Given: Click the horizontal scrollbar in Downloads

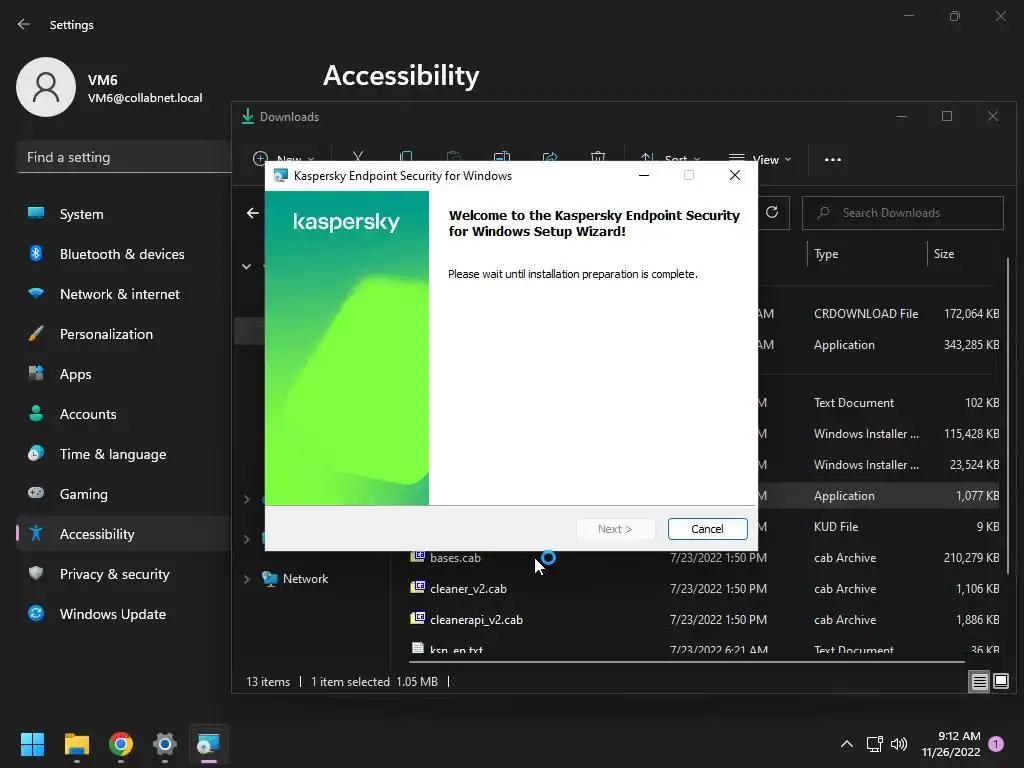Looking at the screenshot, I should (x=686, y=662).
